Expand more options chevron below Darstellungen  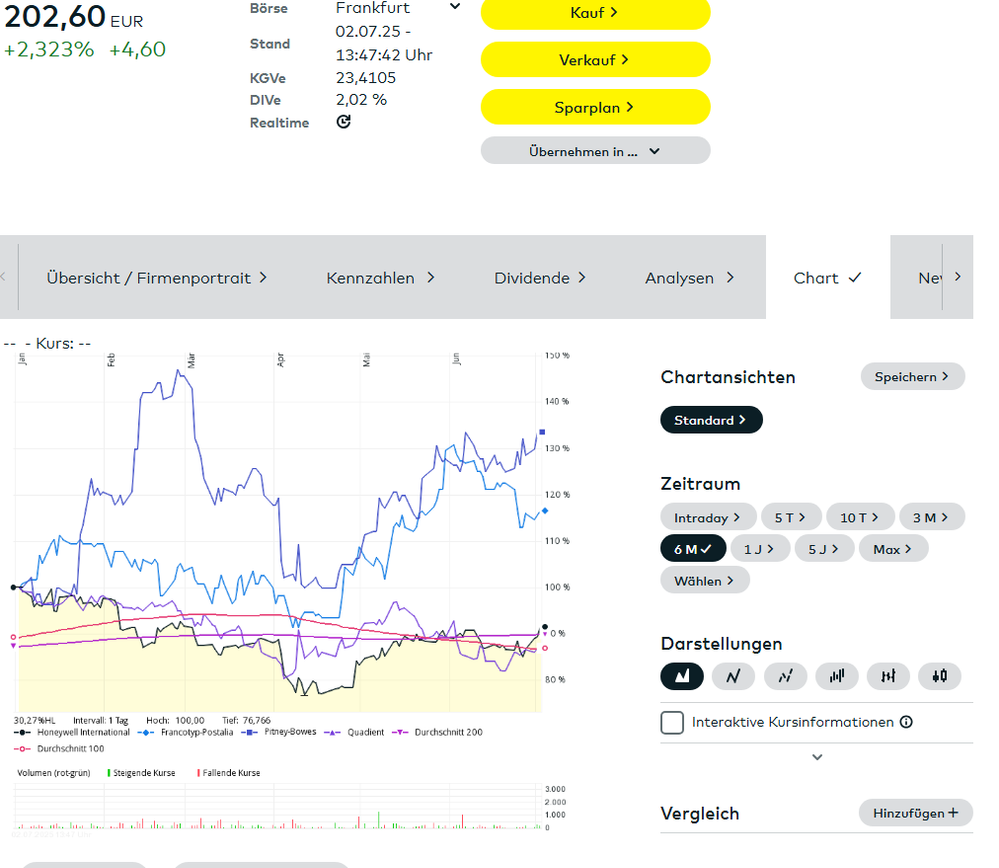coord(817,757)
